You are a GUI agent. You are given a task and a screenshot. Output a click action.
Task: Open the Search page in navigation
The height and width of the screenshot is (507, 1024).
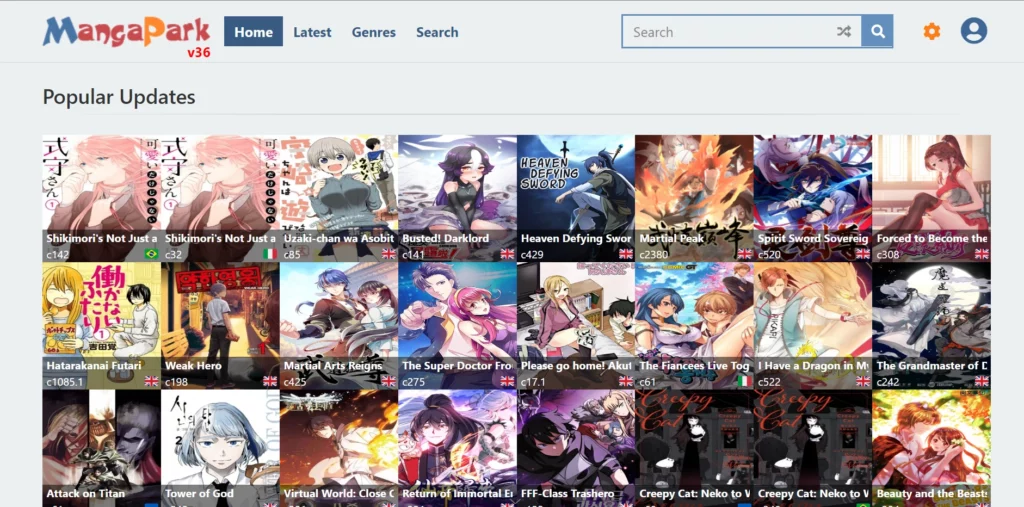click(x=437, y=32)
